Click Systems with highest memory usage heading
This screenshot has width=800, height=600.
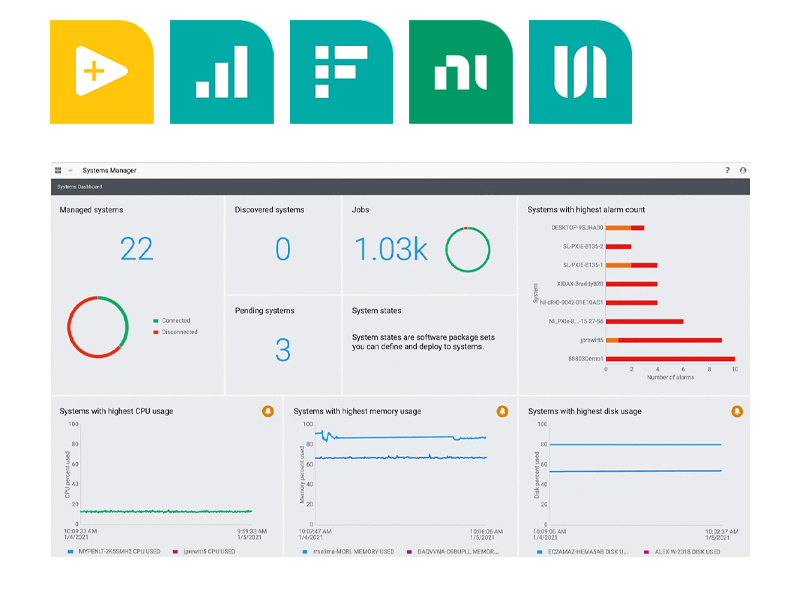point(357,411)
